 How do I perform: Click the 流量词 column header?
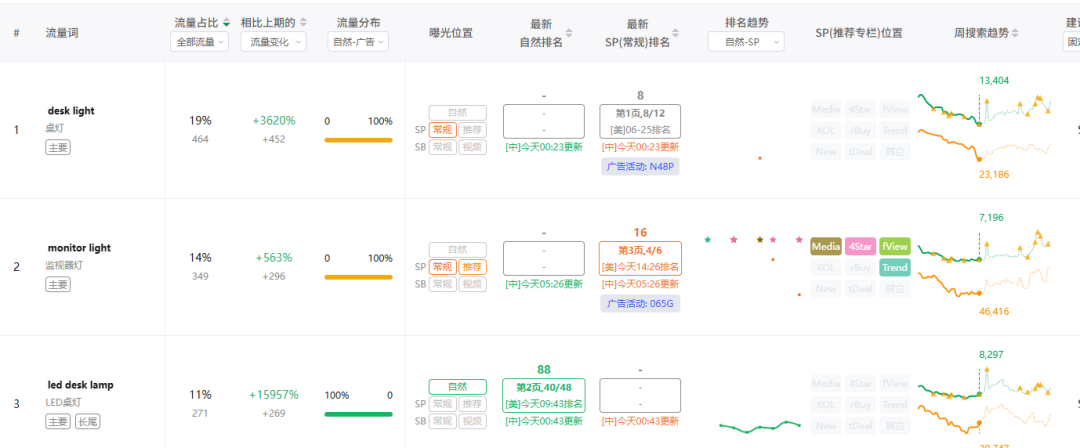coord(62,32)
